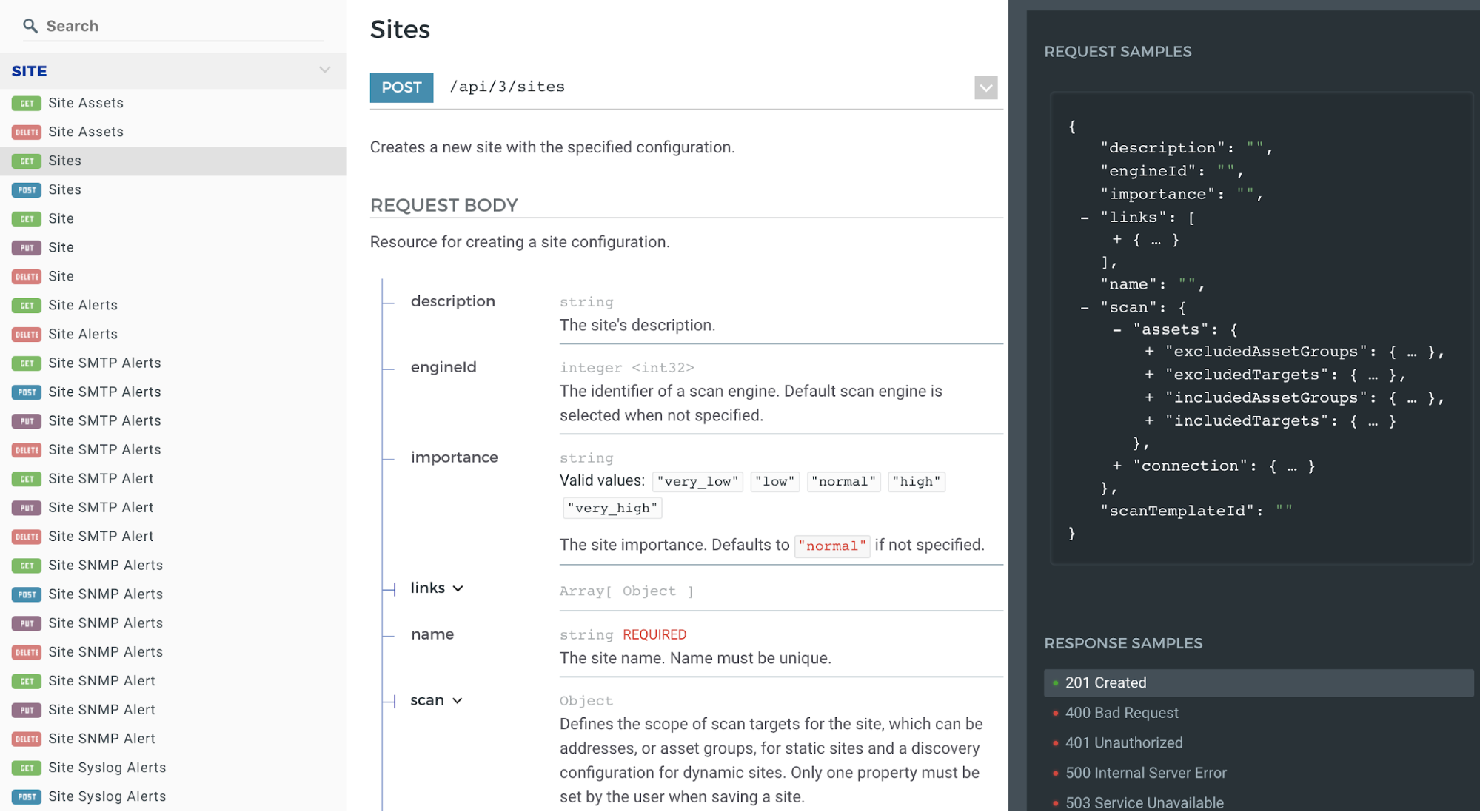Viewport: 1480px width, 812px height.
Task: Collapse the SITE sidebar section
Action: 324,70
